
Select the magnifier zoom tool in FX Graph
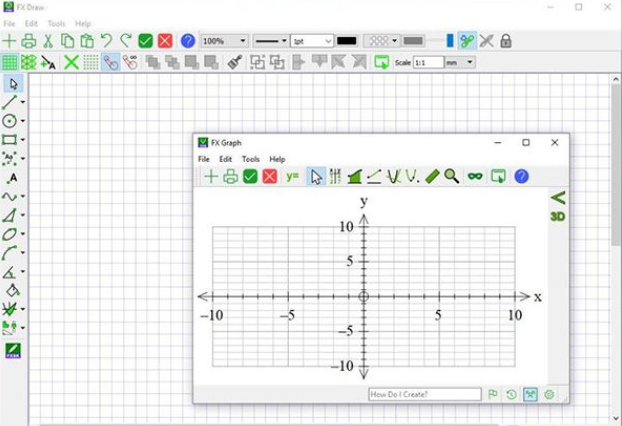click(452, 176)
